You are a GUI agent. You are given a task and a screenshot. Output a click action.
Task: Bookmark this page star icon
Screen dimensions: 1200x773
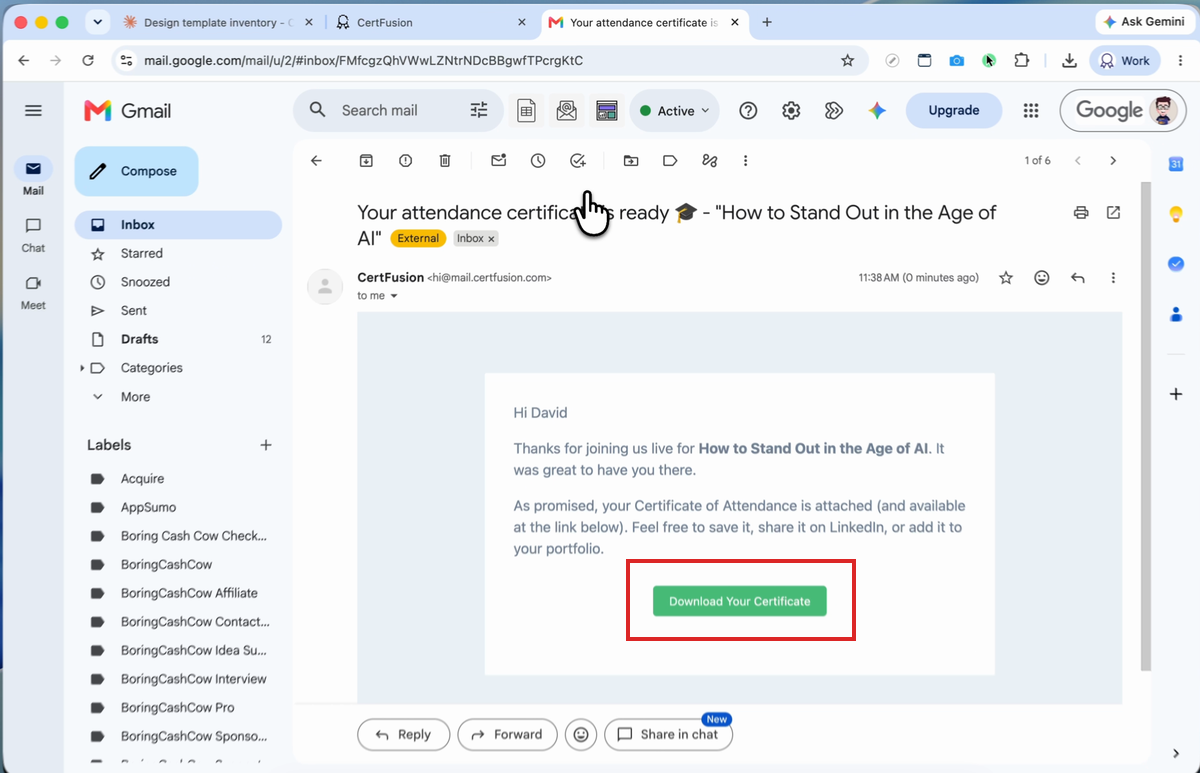(848, 61)
